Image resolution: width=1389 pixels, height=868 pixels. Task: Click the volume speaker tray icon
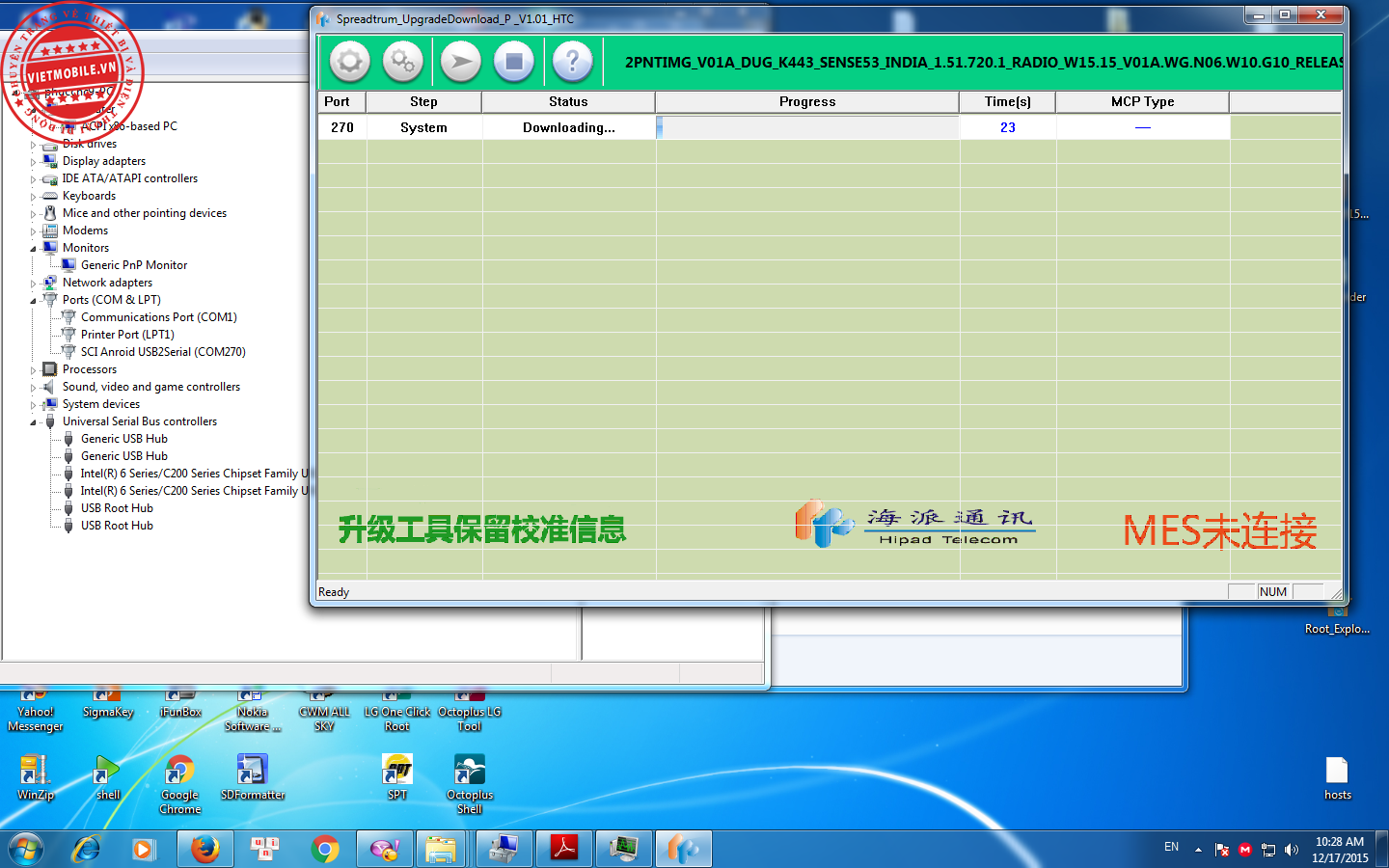(x=1292, y=850)
